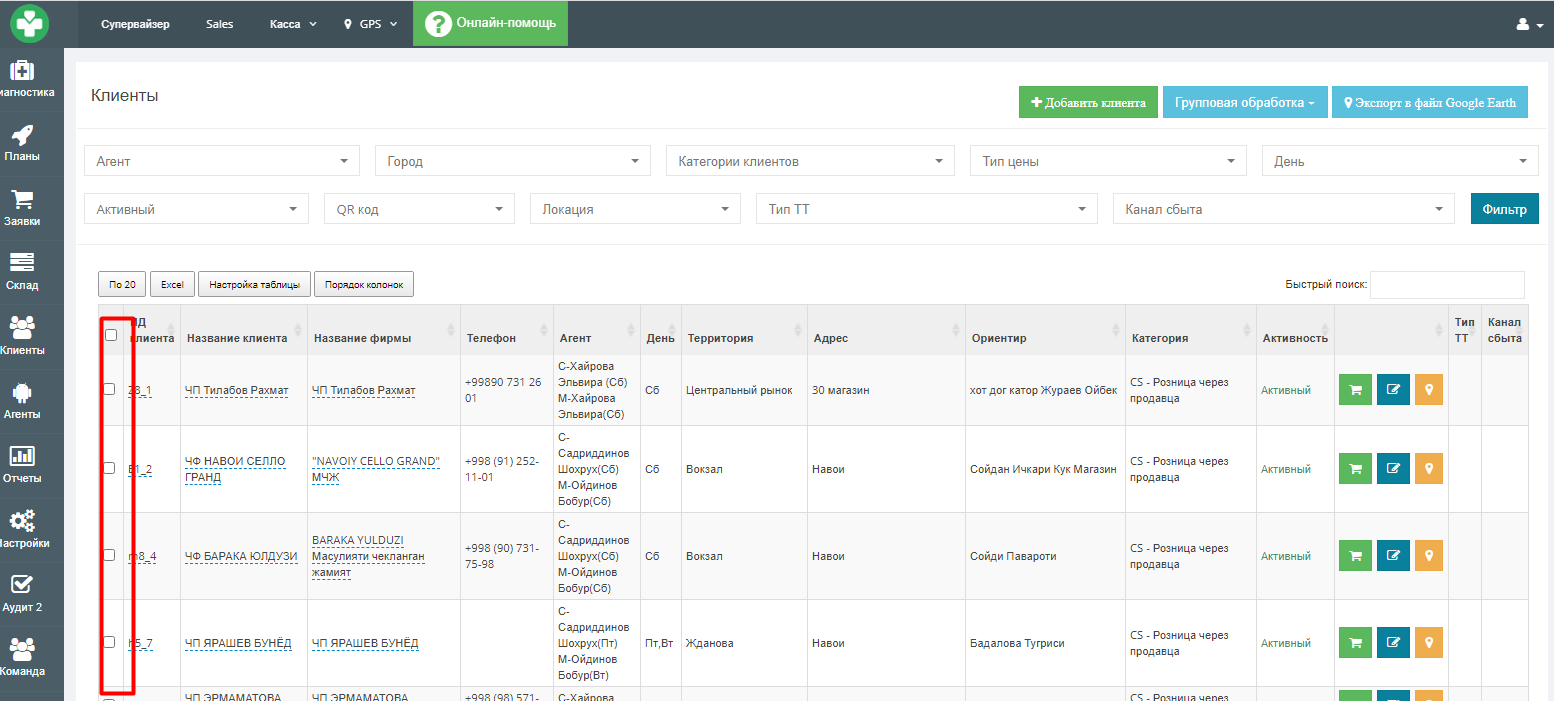This screenshot has height=701, width=1554.
Task: Open the Отчеты chart icon in sidebar
Action: point(22,456)
